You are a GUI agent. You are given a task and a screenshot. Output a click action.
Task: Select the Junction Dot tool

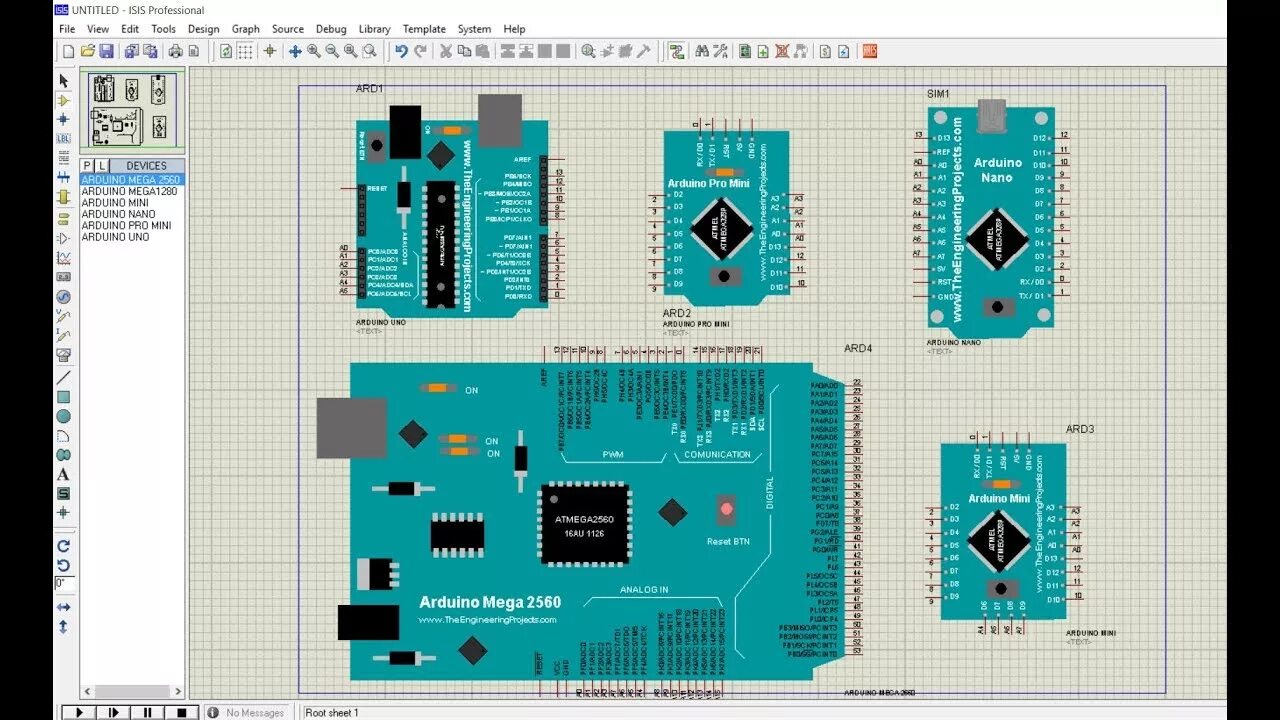[64, 119]
